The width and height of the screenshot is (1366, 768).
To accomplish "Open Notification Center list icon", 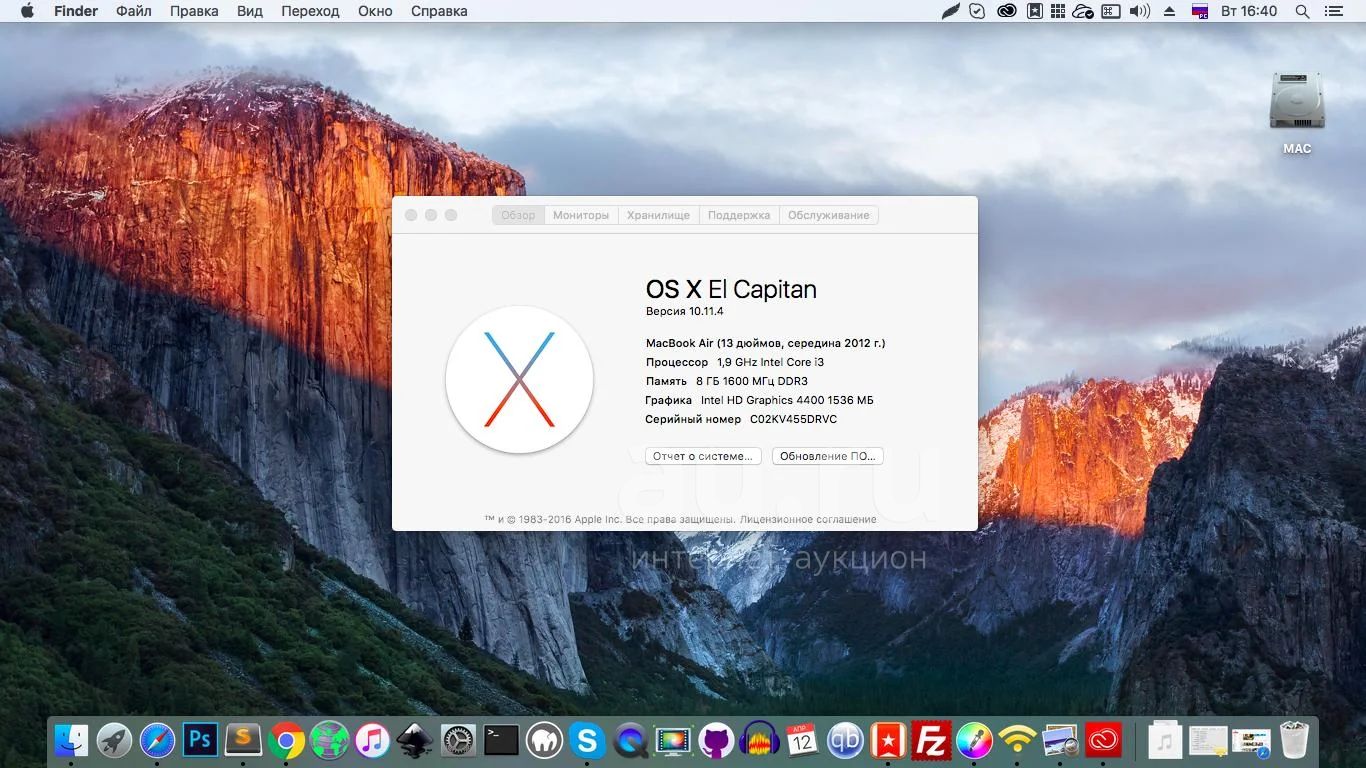I will coord(1333,11).
